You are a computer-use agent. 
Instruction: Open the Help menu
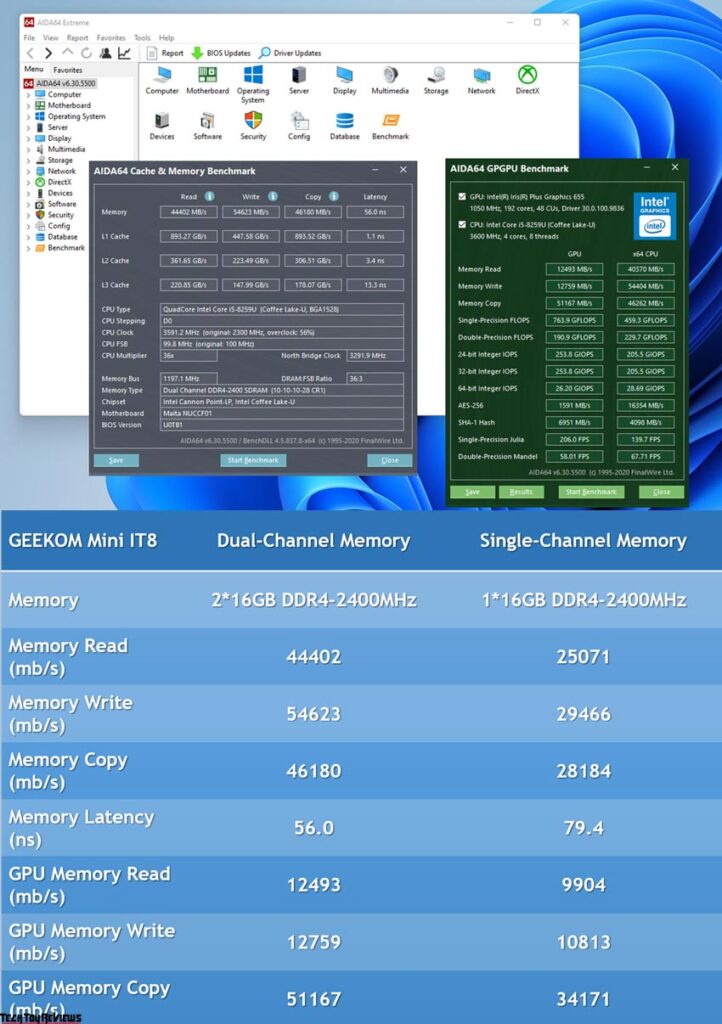[x=166, y=38]
